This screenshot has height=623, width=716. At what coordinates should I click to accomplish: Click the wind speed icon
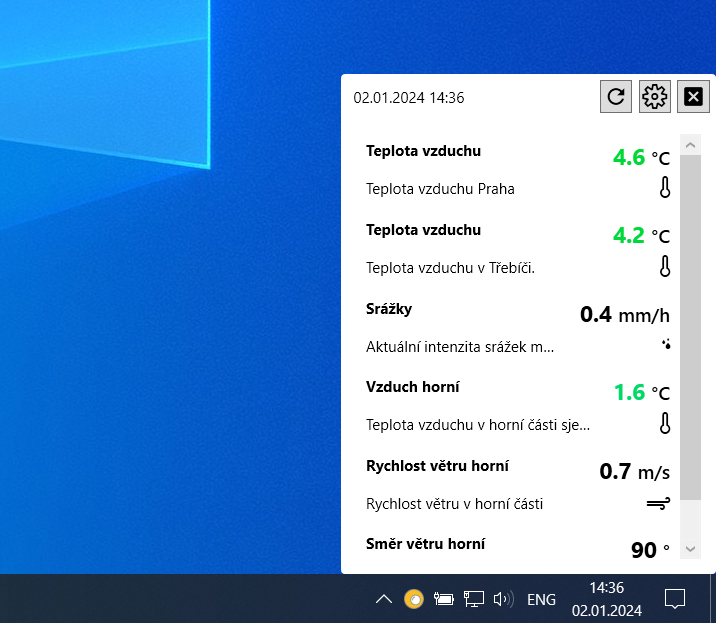click(658, 503)
